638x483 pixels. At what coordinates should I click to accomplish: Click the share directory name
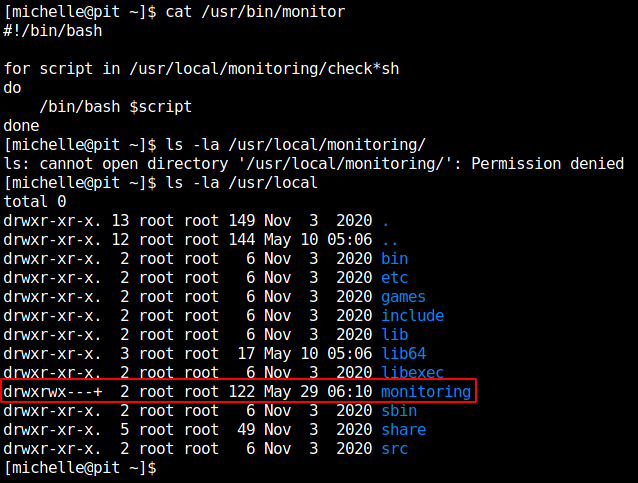[x=402, y=429]
